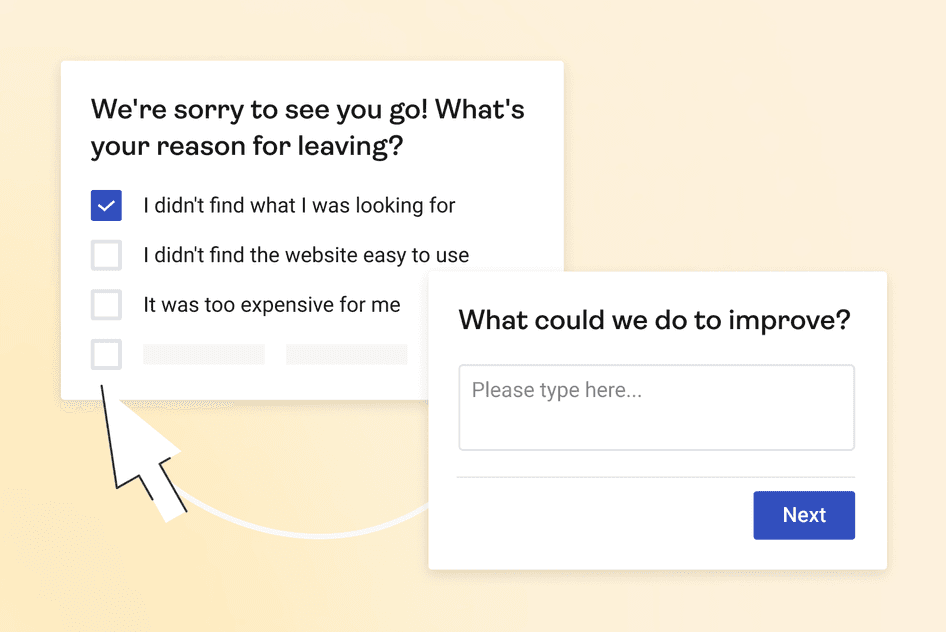
Task: Select the label "I didn't find the website easy to use"
Action: [x=306, y=255]
